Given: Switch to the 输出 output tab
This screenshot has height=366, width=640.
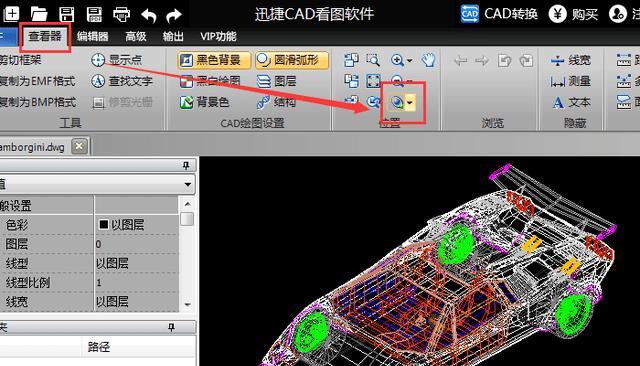Looking at the screenshot, I should (173, 36).
